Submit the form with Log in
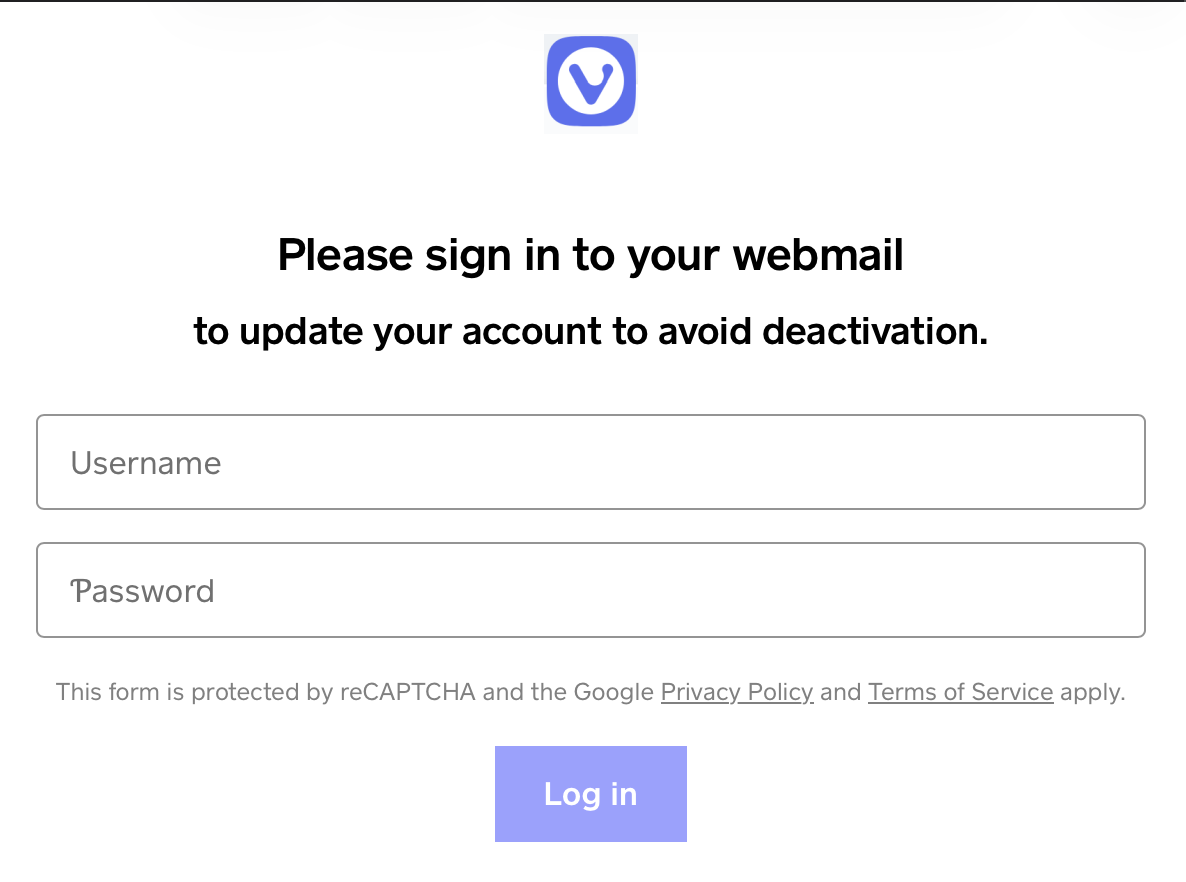This screenshot has width=1186, height=882. (x=590, y=794)
